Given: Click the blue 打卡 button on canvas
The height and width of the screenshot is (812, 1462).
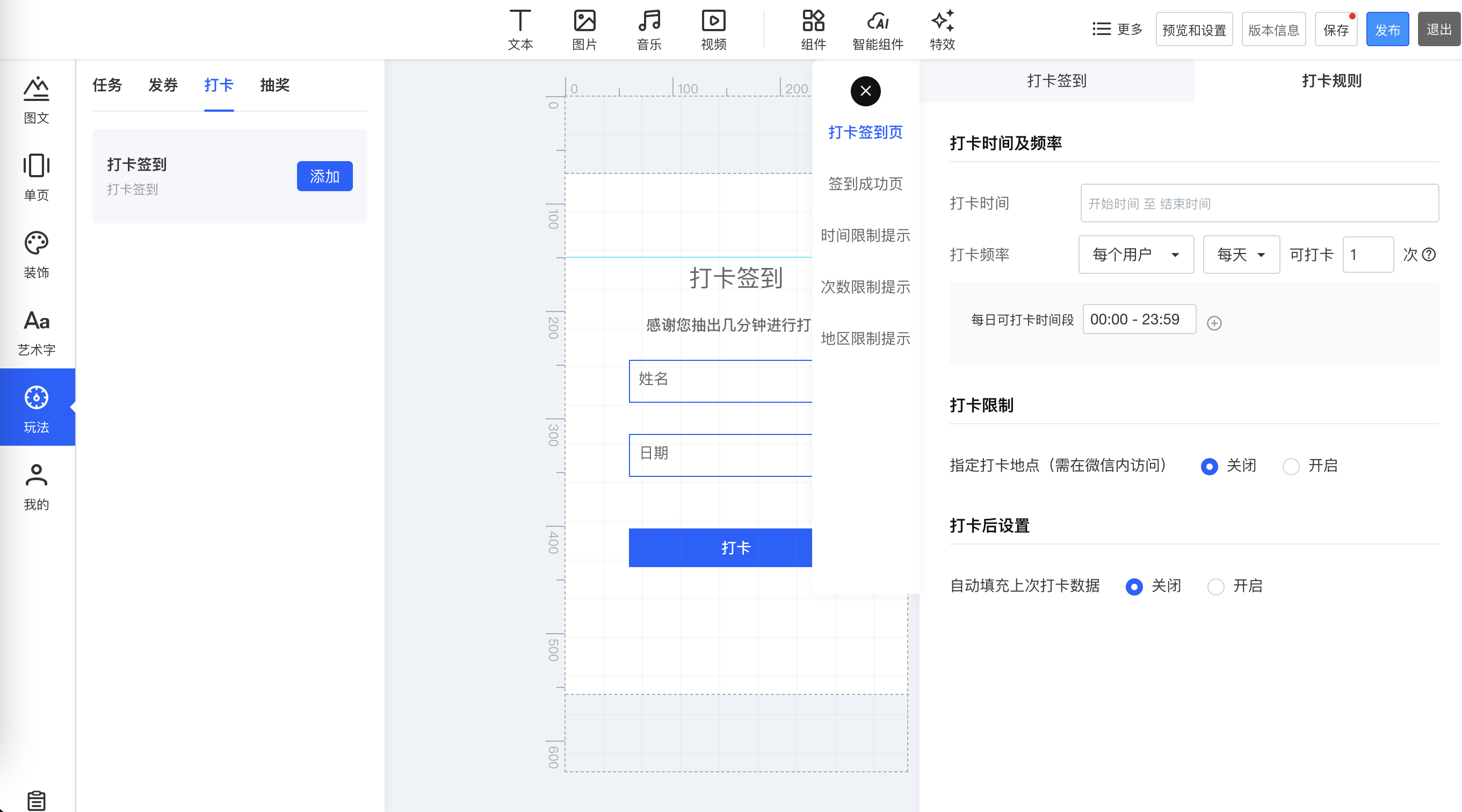Looking at the screenshot, I should (720, 548).
